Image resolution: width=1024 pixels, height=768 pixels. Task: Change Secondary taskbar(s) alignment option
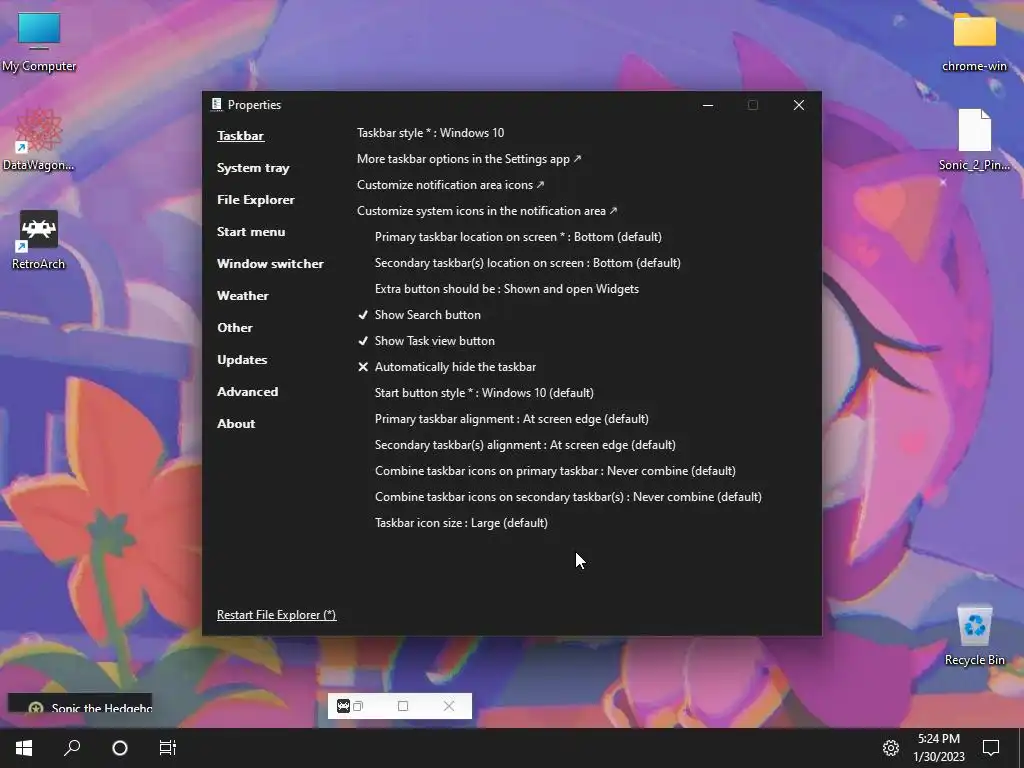[x=525, y=445]
